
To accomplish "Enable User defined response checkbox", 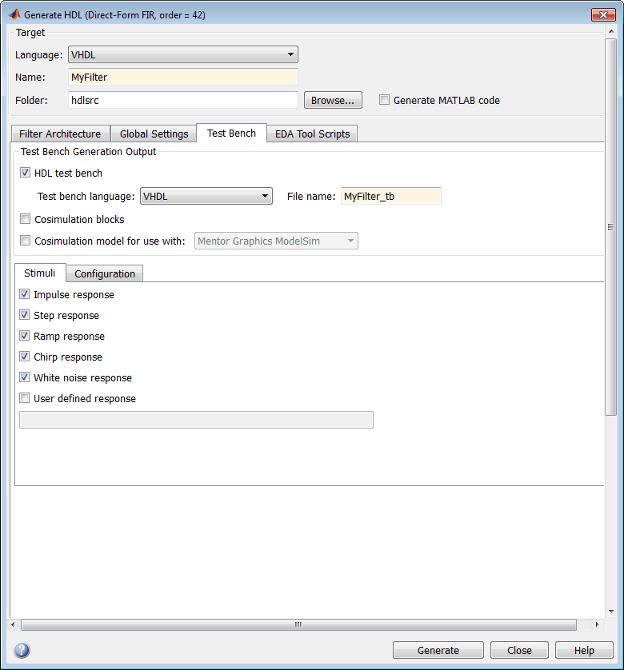I will click(24, 398).
